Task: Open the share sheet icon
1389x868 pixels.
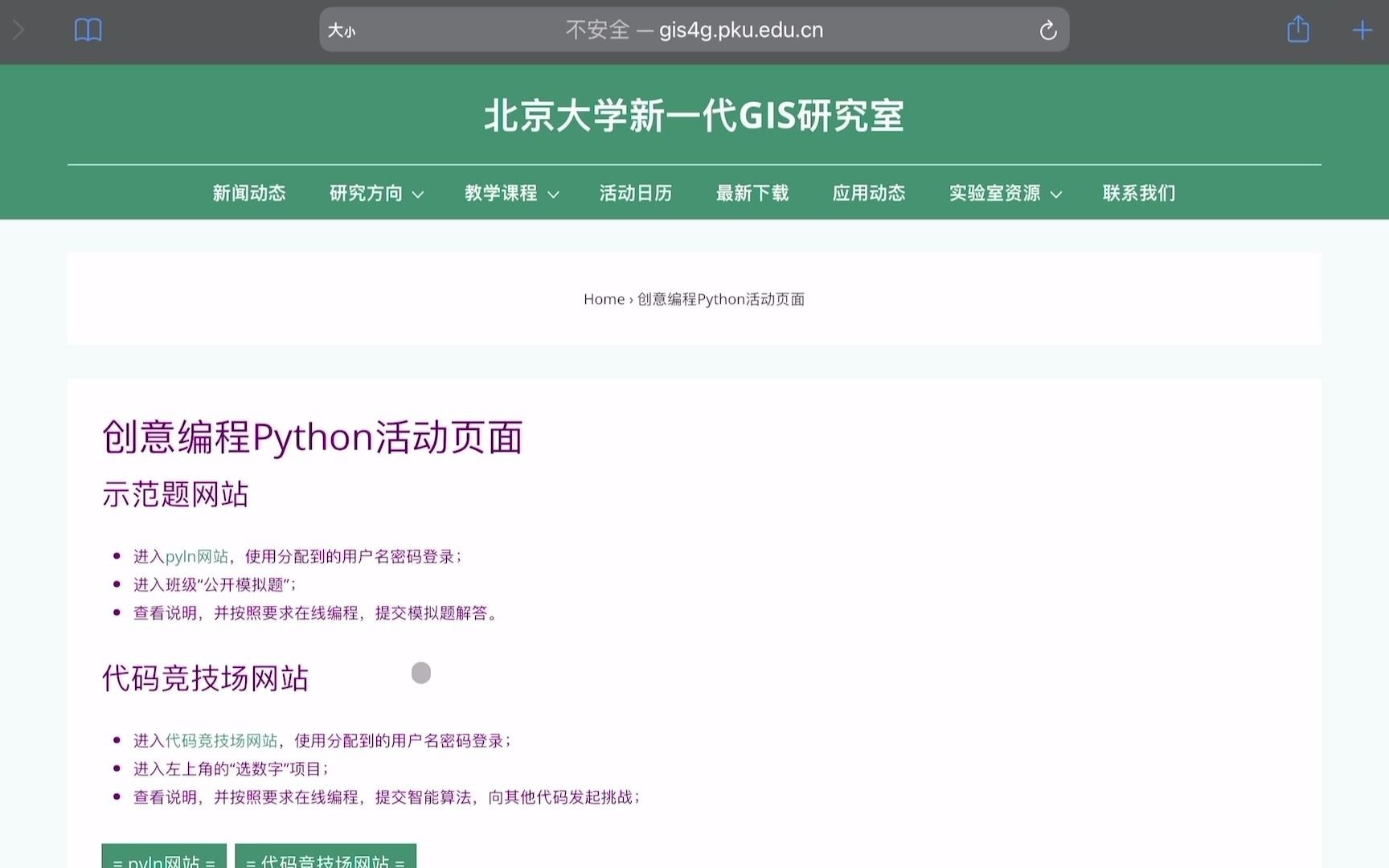Action: click(1298, 30)
